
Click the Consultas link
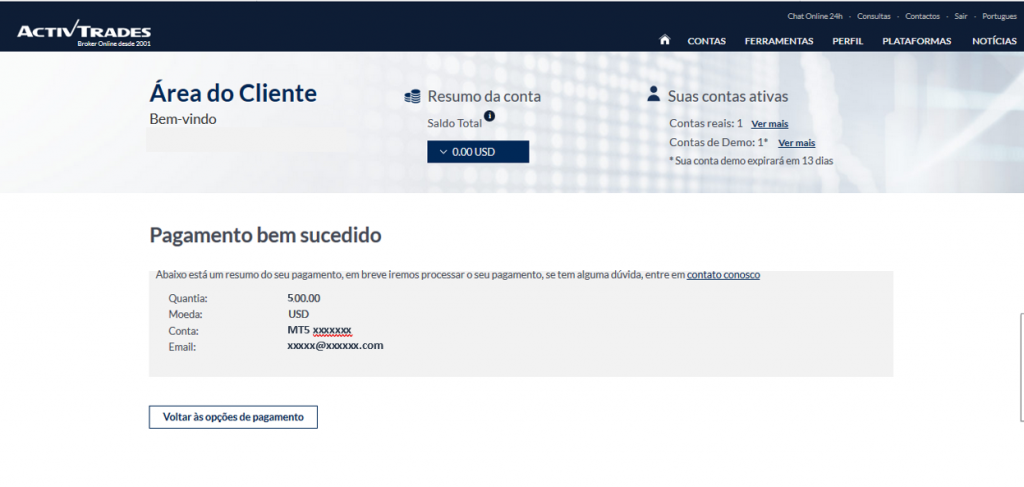tap(874, 16)
